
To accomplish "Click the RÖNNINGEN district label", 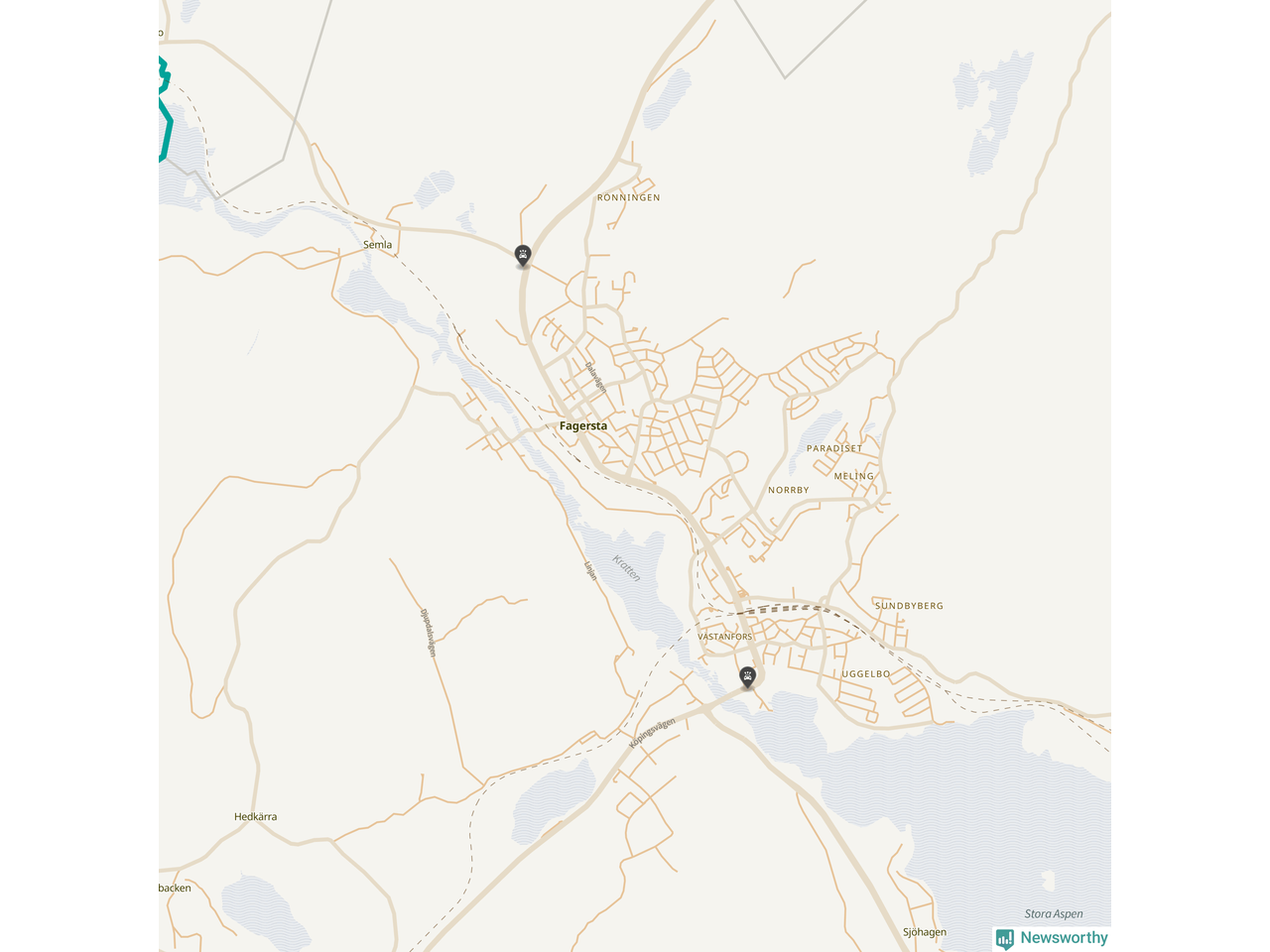I will click(628, 197).
